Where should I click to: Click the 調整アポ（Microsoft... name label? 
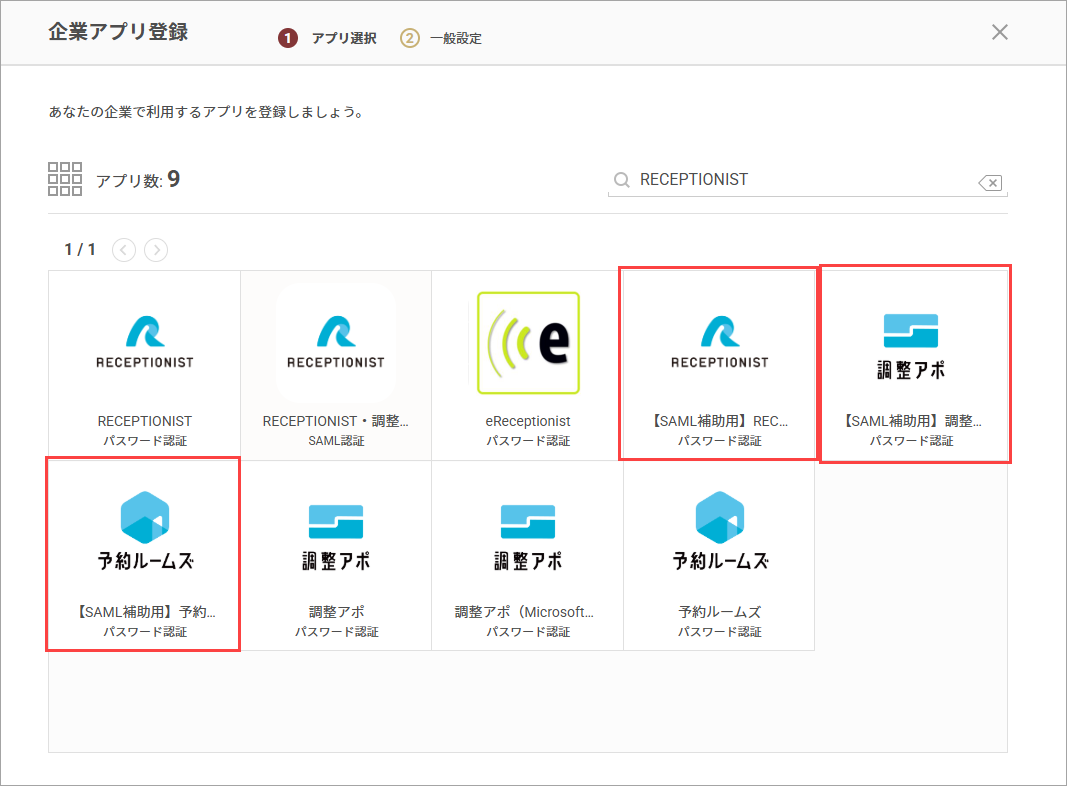524,612
